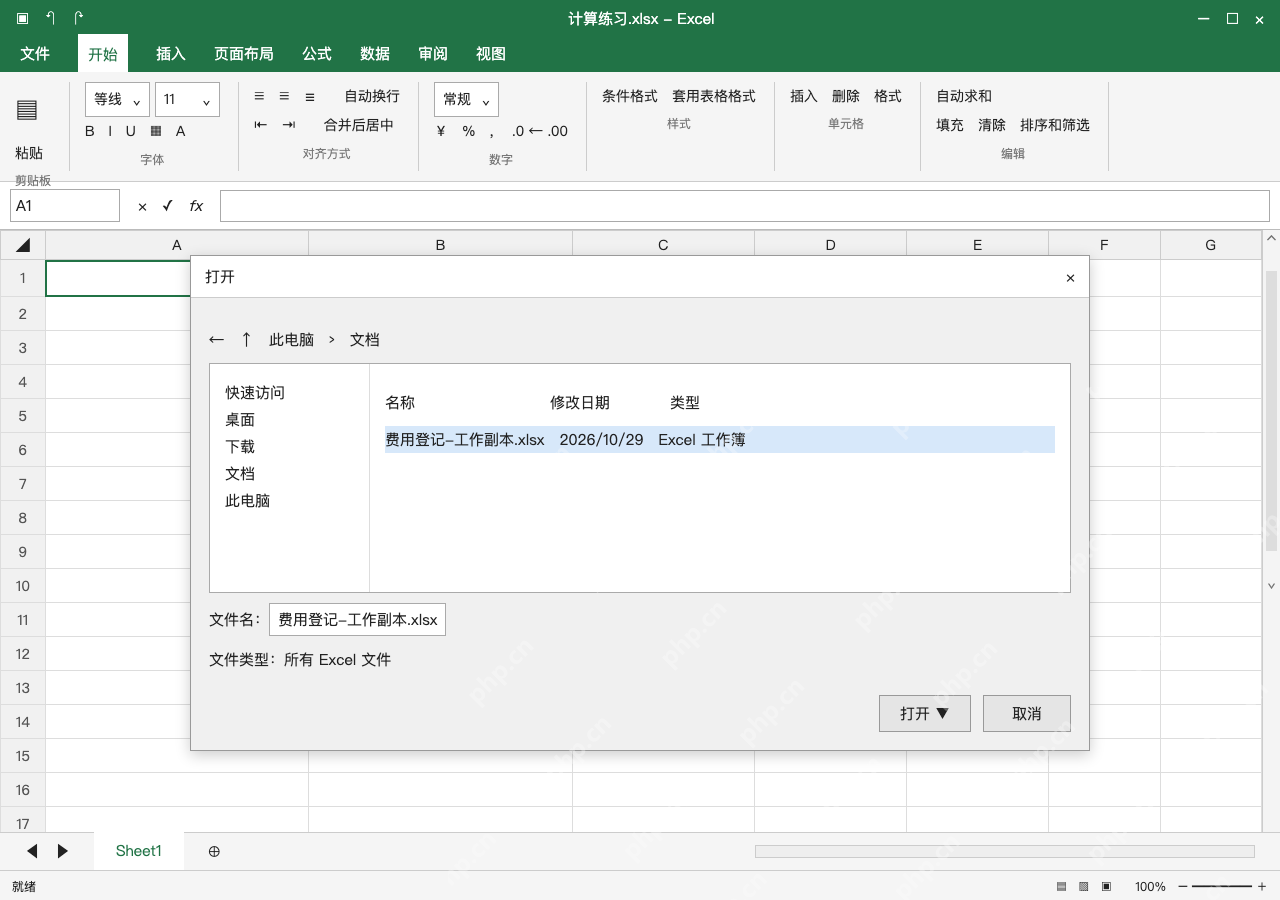The image size is (1280, 900).
Task: Zoom out with minus button
Action: (1183, 887)
